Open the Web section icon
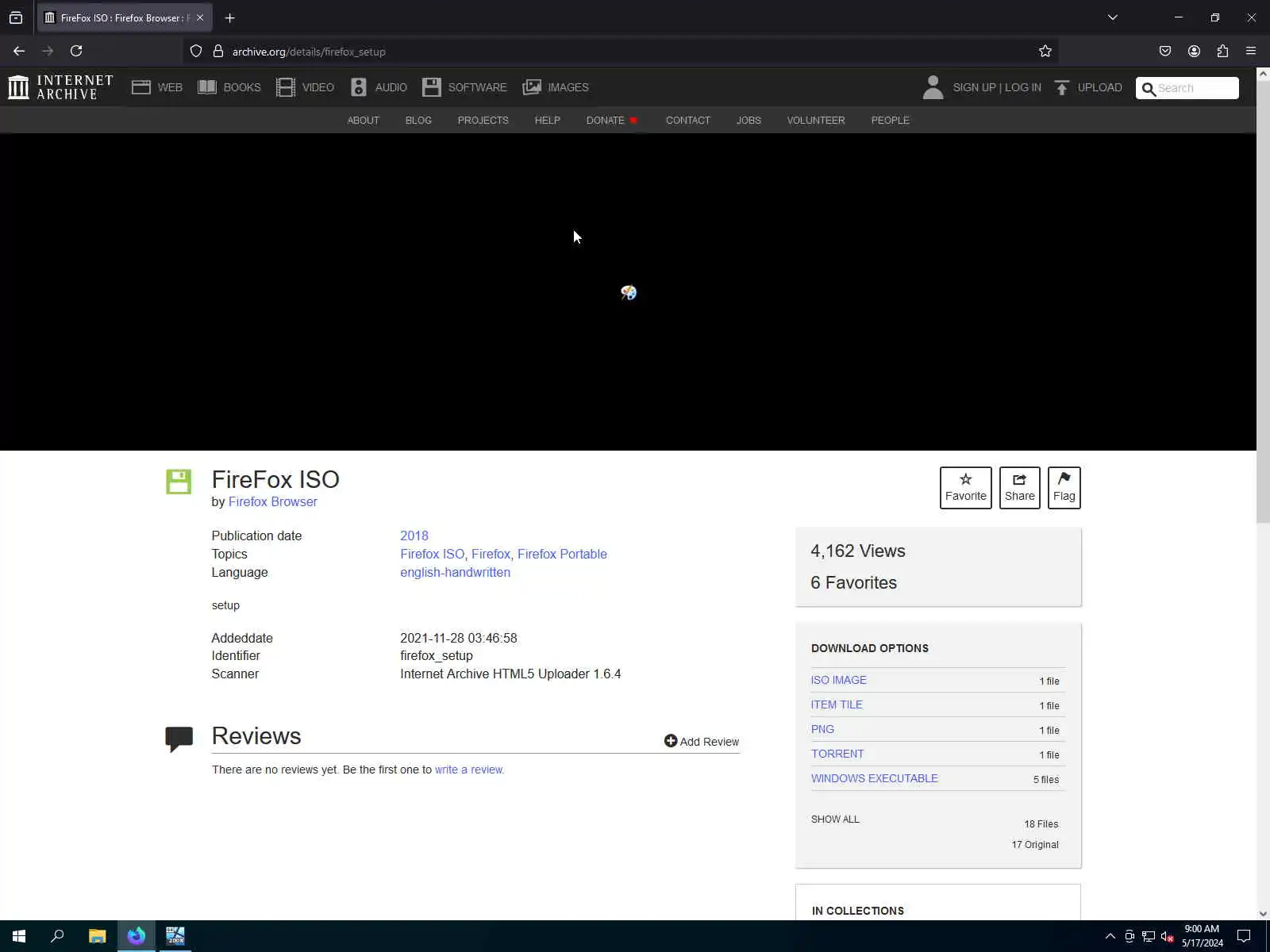The height and width of the screenshot is (952, 1270). [x=141, y=87]
